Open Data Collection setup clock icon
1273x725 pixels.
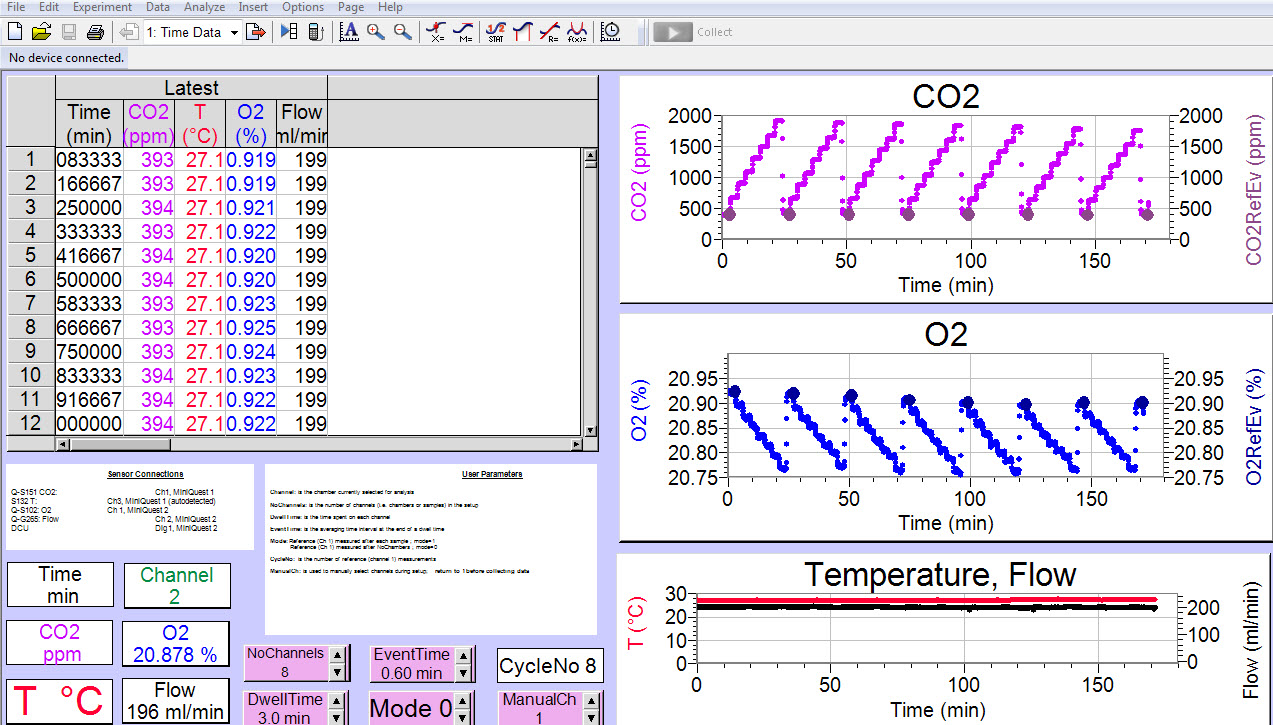pos(609,31)
